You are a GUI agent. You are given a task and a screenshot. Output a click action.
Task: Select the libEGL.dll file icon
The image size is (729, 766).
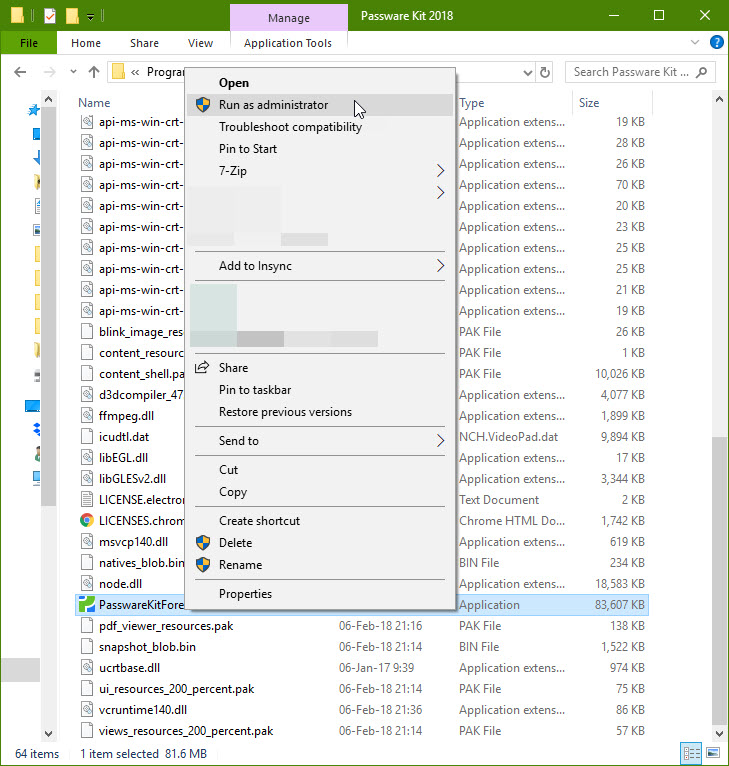pyautogui.click(x=87, y=458)
